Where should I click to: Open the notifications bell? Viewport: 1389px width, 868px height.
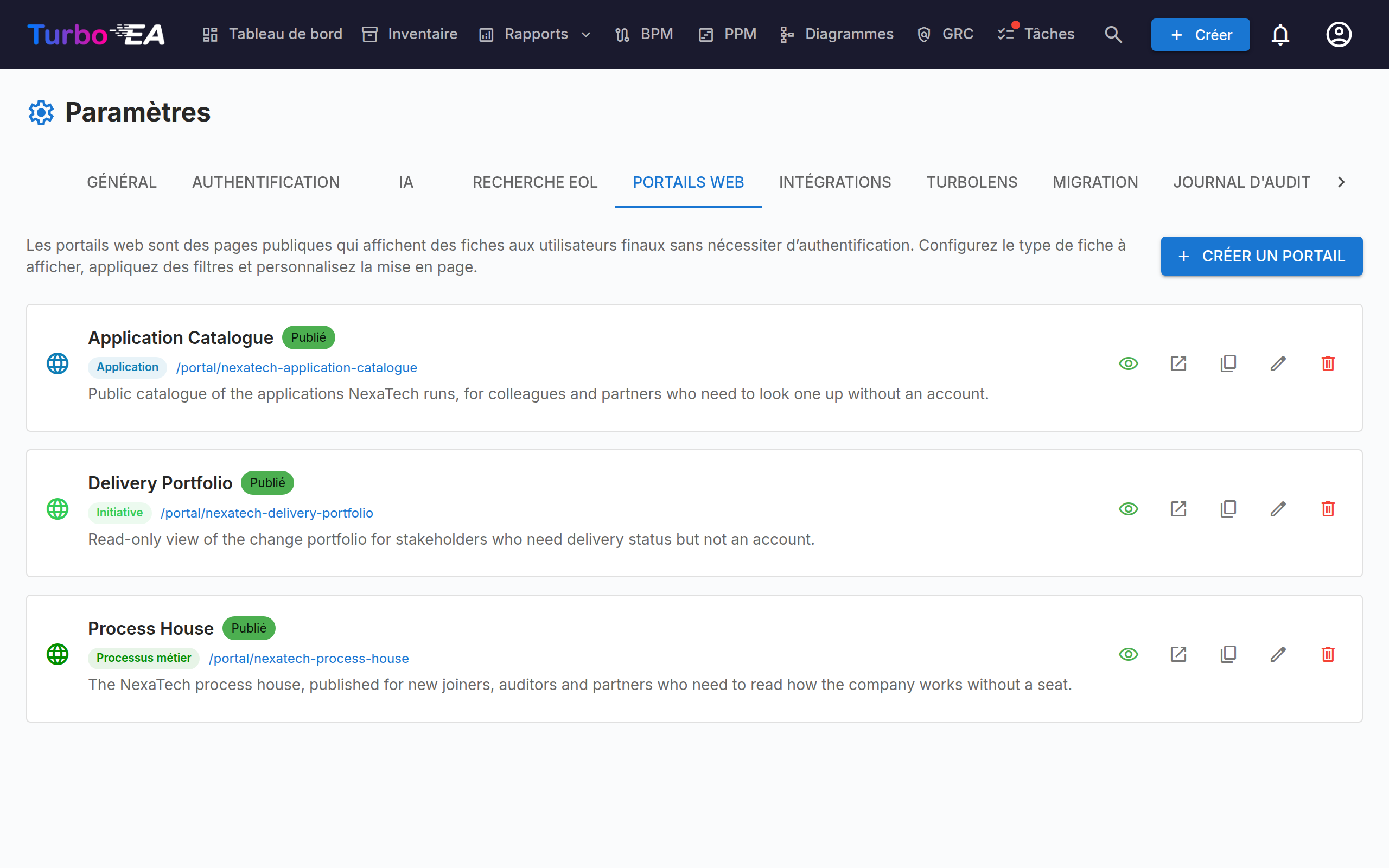tap(1280, 34)
